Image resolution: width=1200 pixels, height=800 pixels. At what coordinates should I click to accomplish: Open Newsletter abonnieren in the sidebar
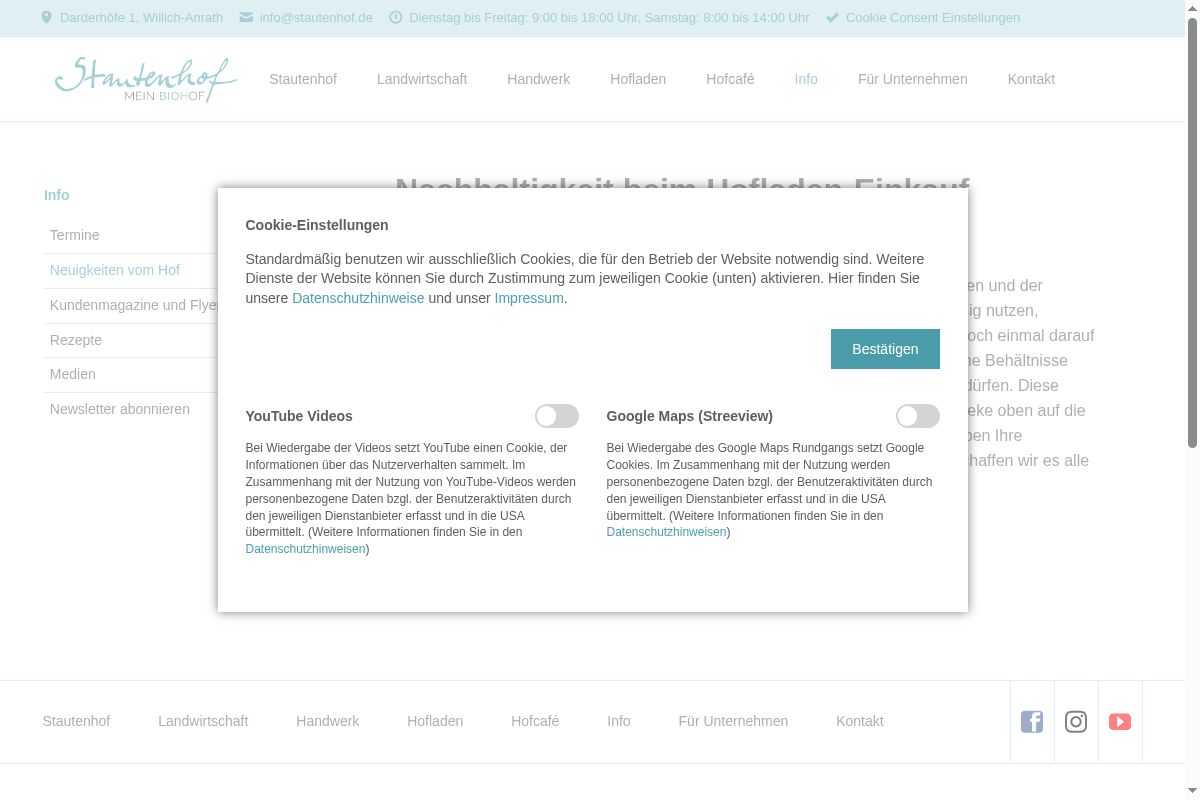click(x=120, y=409)
